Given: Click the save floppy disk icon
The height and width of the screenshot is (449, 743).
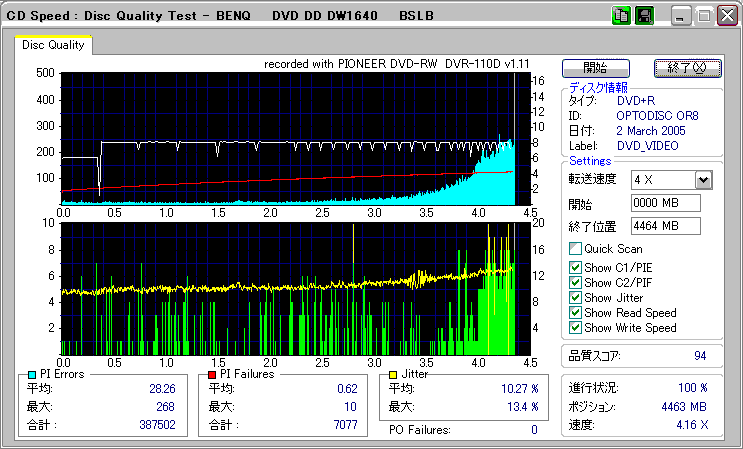Looking at the screenshot, I should (x=644, y=16).
